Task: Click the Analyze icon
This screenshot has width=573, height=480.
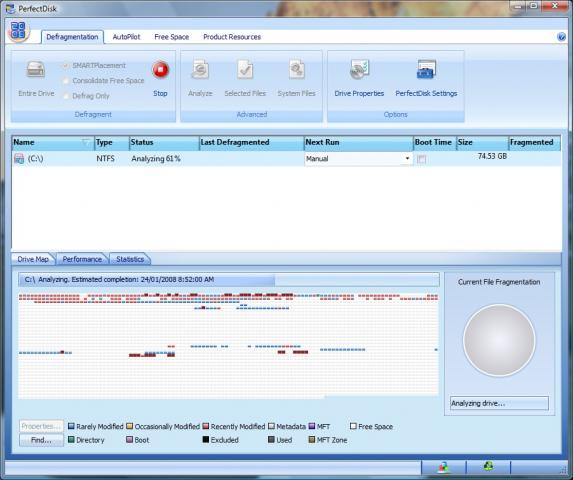Action: tap(200, 70)
